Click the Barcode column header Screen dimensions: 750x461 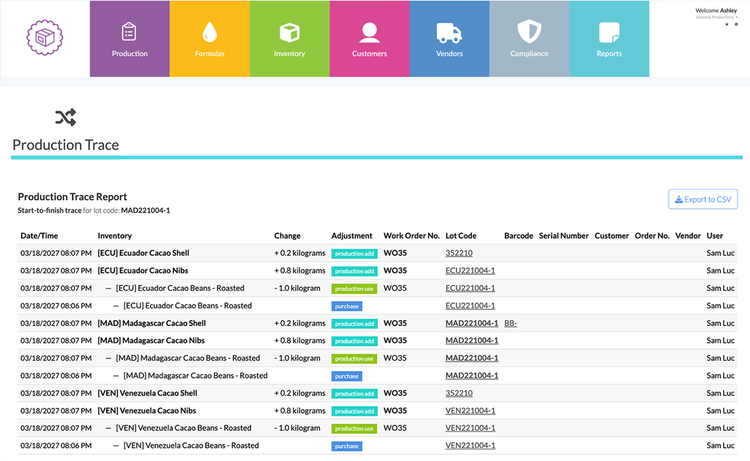tap(518, 236)
